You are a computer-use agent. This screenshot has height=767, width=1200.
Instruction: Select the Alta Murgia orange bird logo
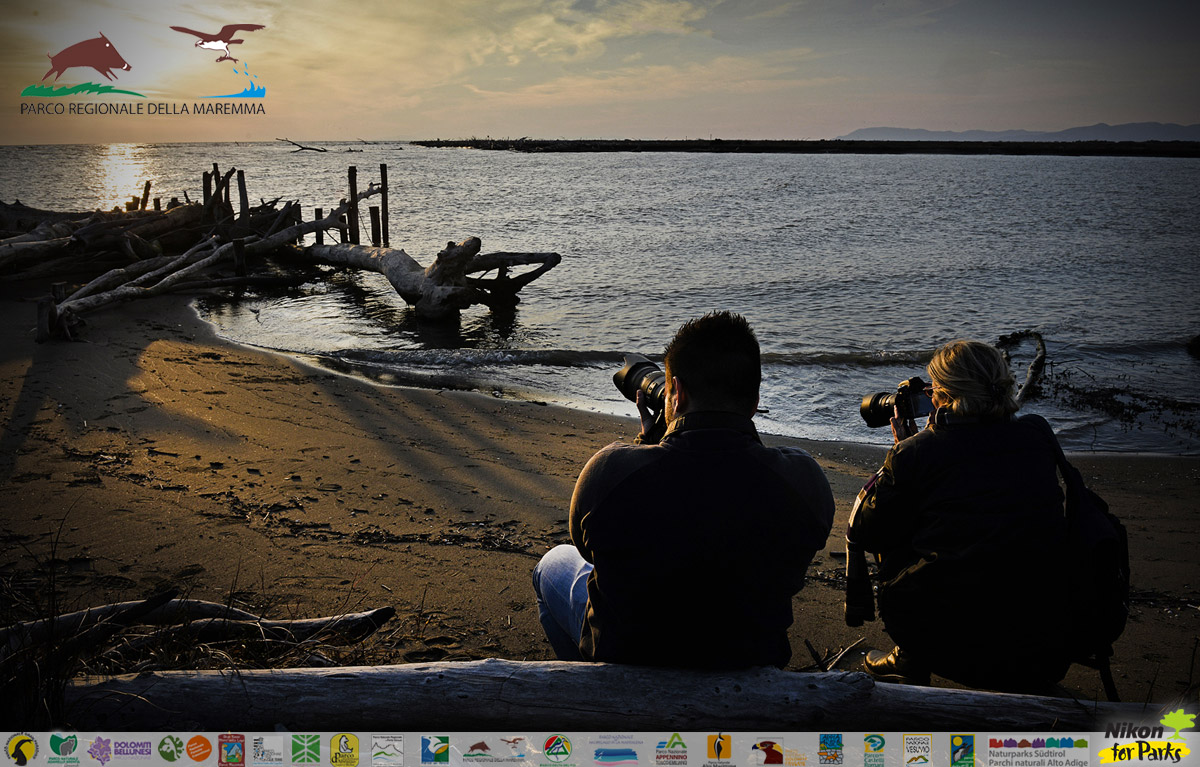point(718,749)
